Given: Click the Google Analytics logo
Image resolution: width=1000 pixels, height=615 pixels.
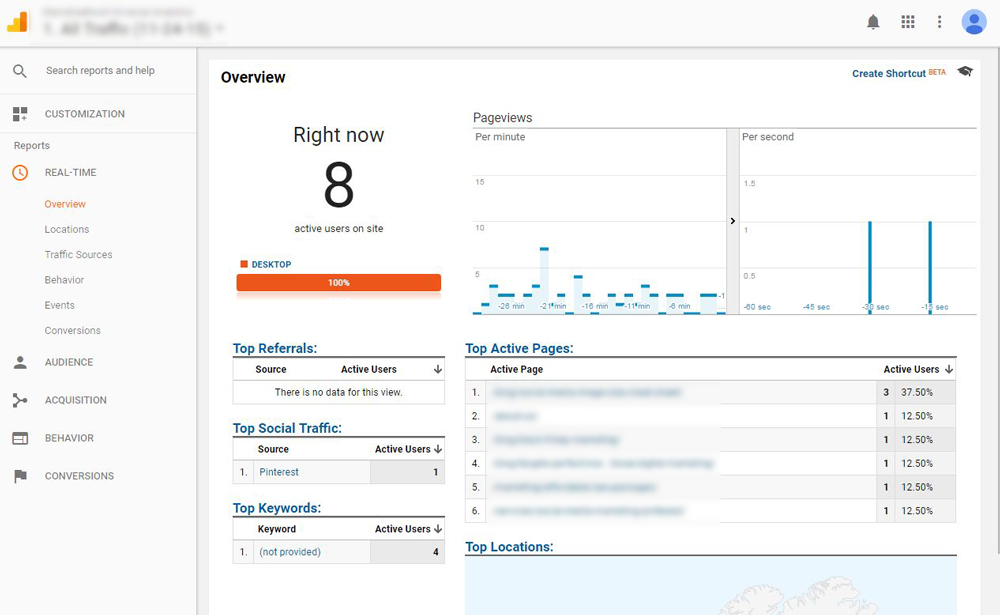Looking at the screenshot, I should pos(18,21).
